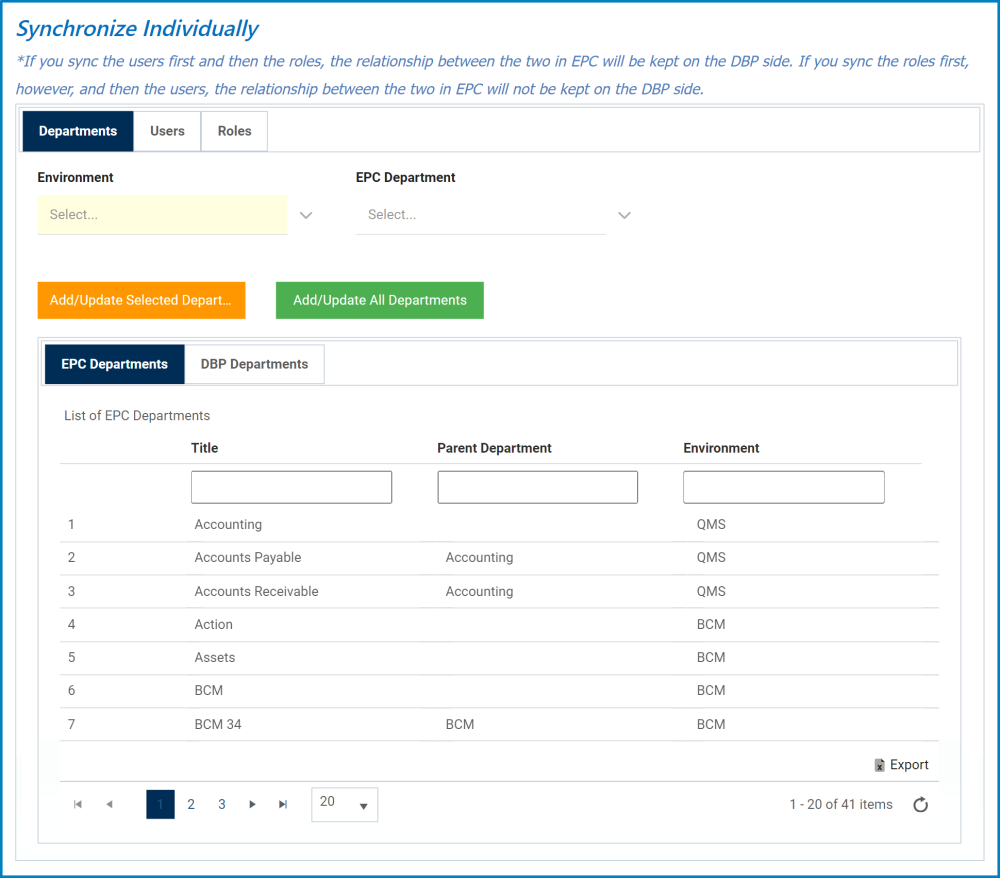Go to the last page of departments
The height and width of the screenshot is (878, 1000).
(x=282, y=804)
